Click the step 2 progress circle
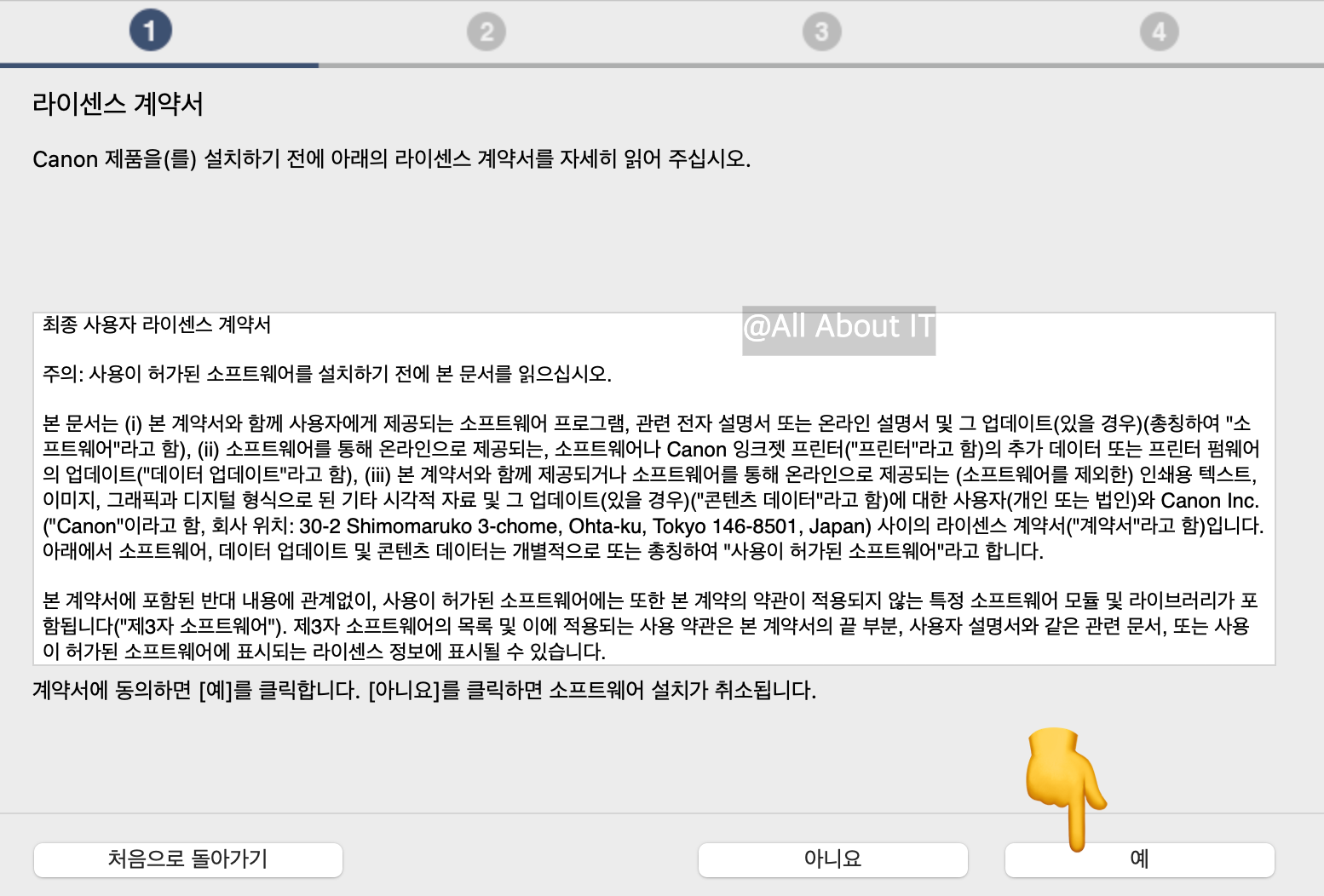This screenshot has width=1324, height=896. tap(486, 31)
